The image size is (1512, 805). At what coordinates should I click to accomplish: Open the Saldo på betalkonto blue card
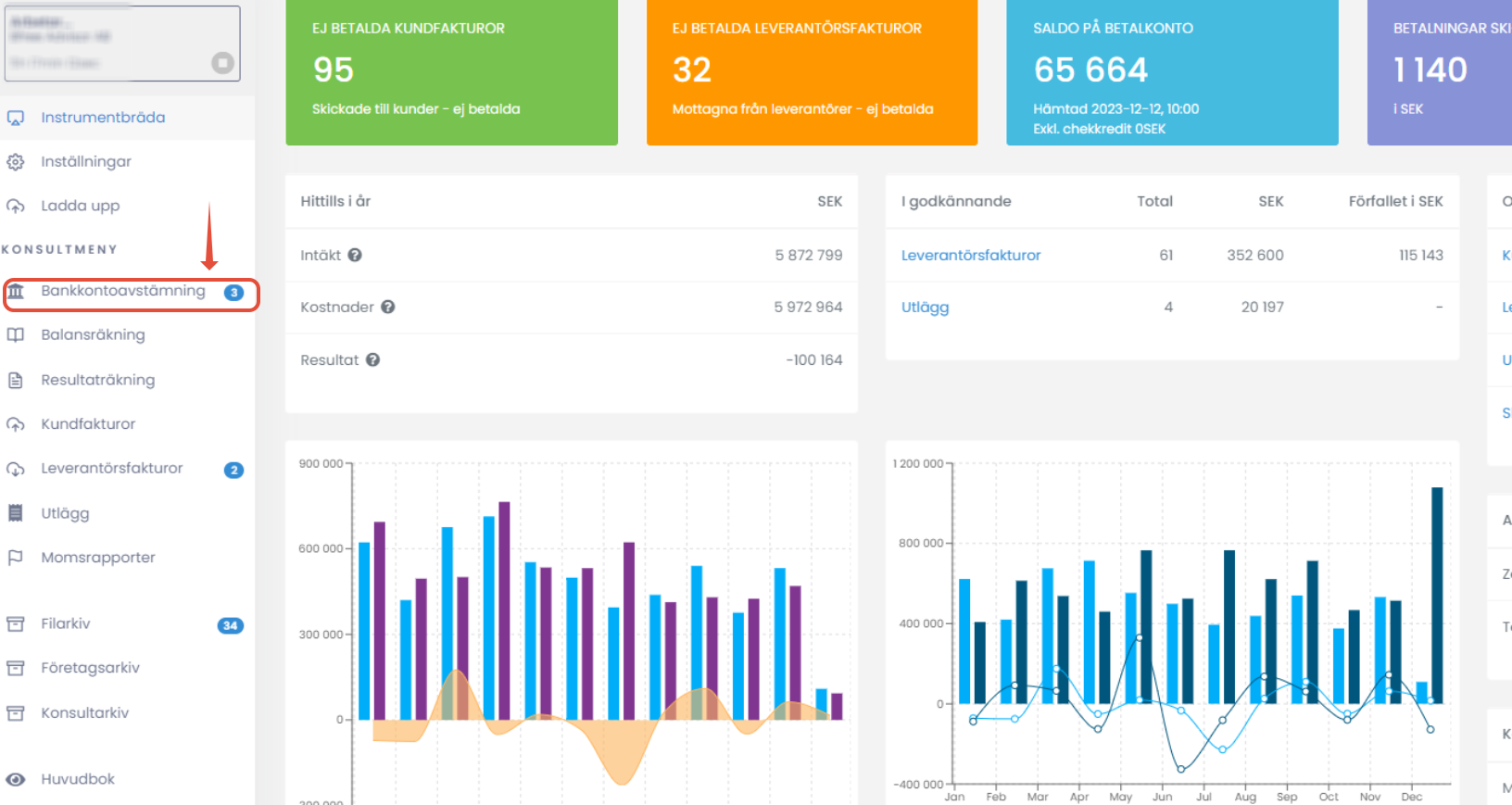tap(1172, 72)
